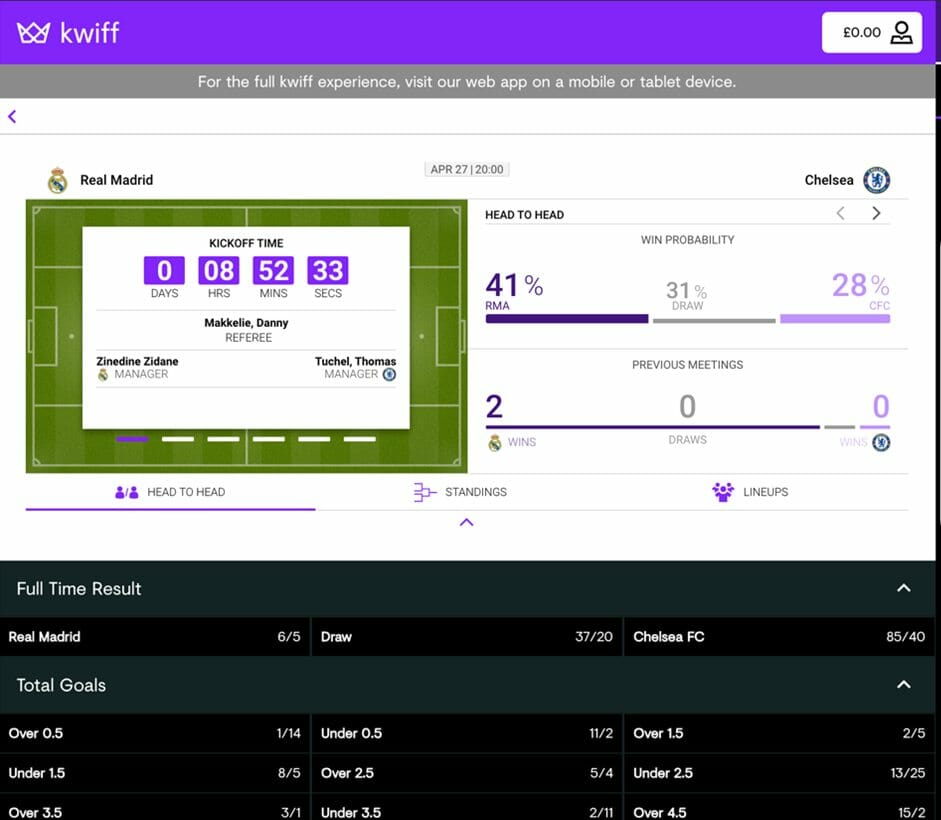The width and height of the screenshot is (941, 820).
Task: Click the small Real Madrid badge by Zidane
Action: [103, 375]
